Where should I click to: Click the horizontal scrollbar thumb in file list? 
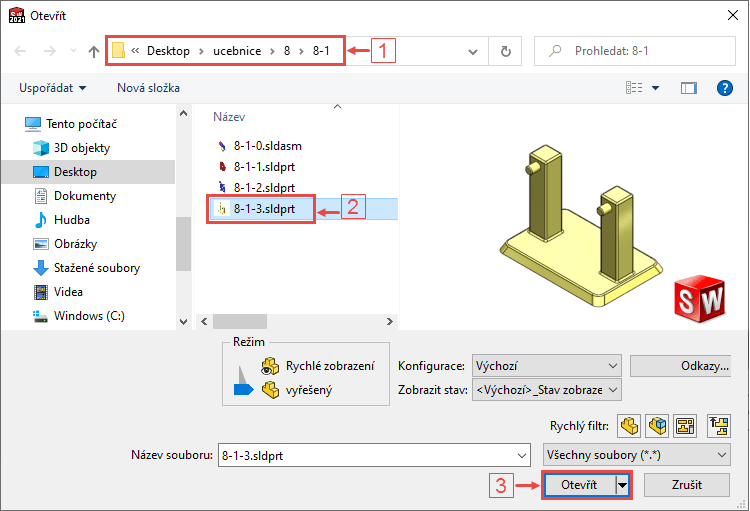pos(240,322)
